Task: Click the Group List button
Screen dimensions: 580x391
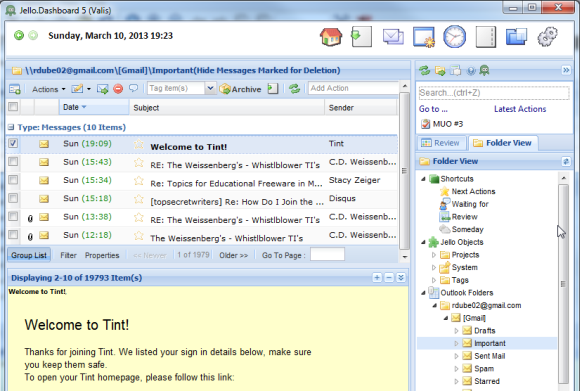Action: 29,255
